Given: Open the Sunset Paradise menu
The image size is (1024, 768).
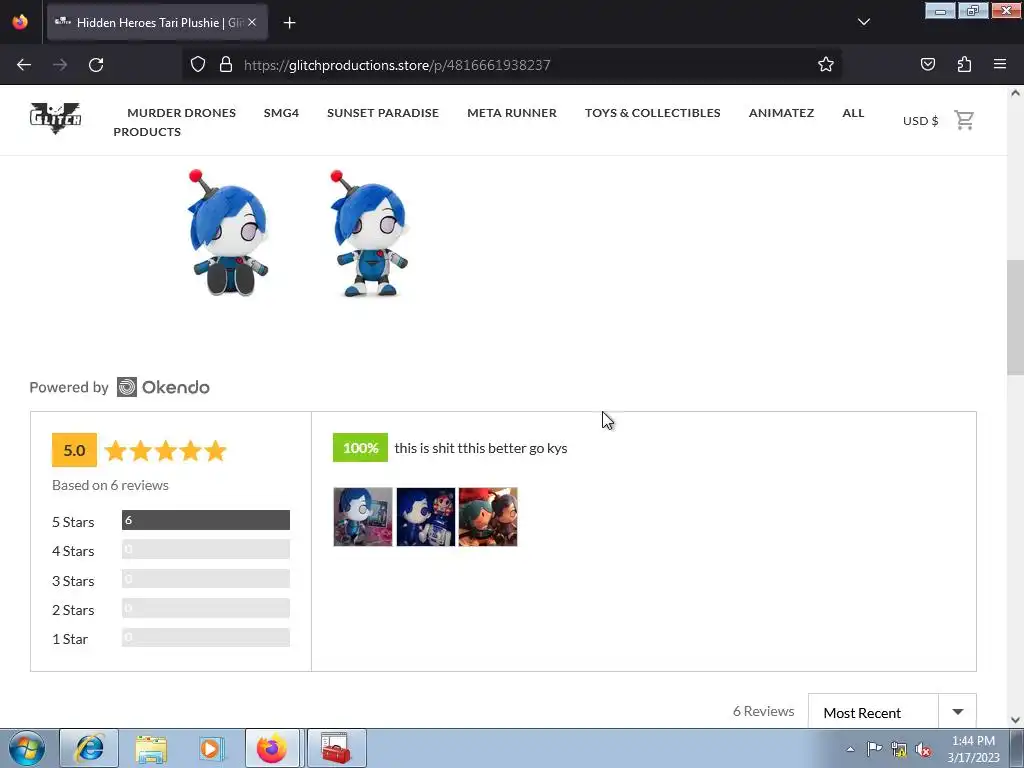Looking at the screenshot, I should [x=383, y=112].
